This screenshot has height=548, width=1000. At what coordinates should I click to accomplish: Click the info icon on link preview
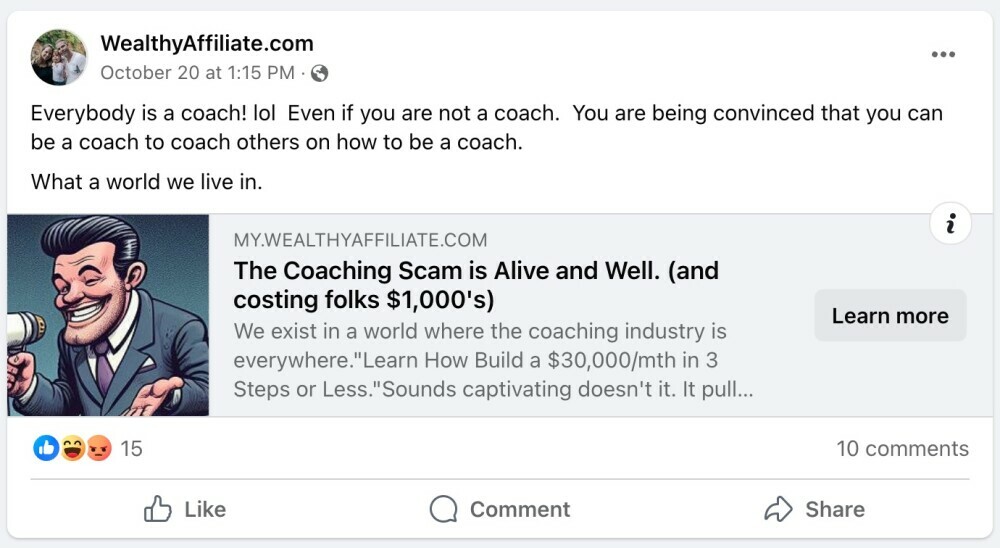950,224
